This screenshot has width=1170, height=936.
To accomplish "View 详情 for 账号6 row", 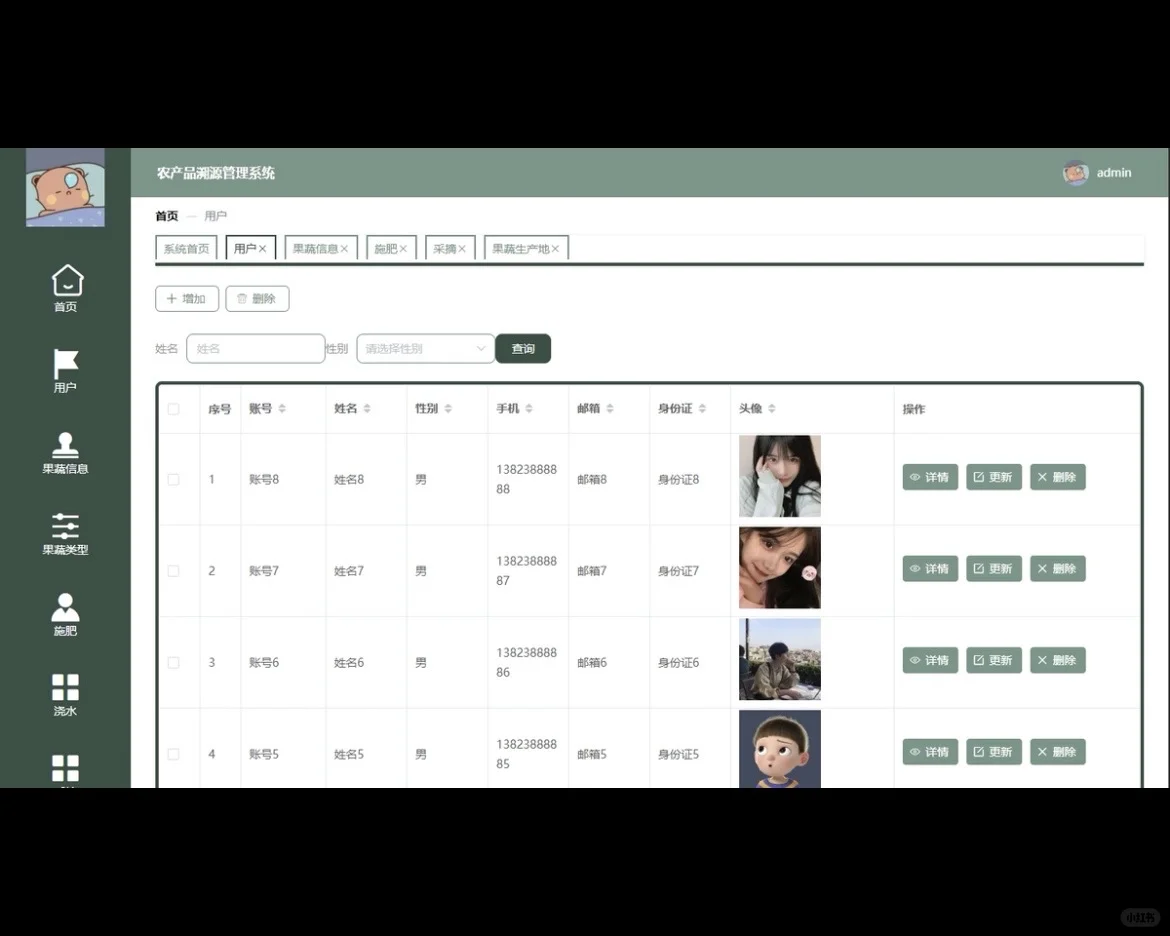I will tap(930, 661).
